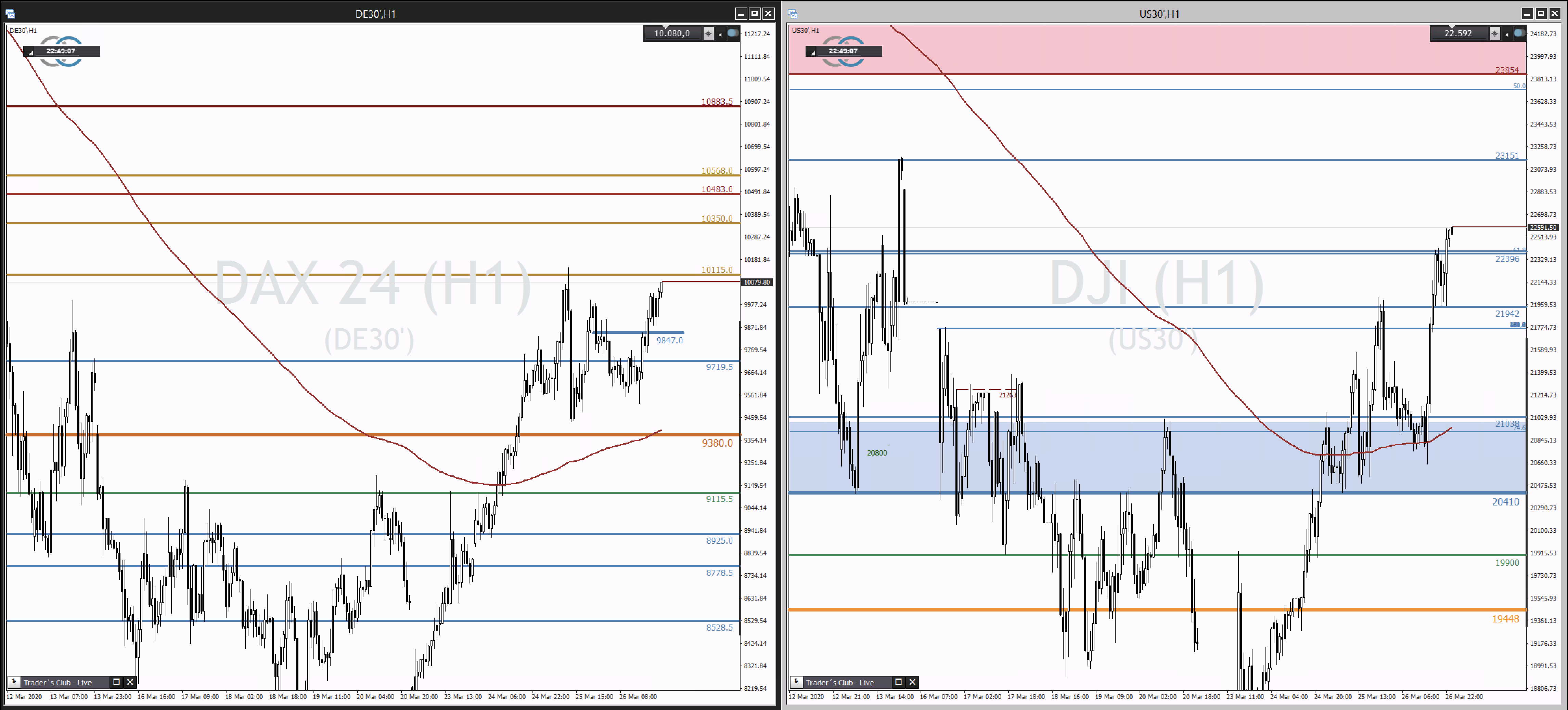Click the small left arrow in DE30 price panel
The image size is (1568, 710).
720,34
